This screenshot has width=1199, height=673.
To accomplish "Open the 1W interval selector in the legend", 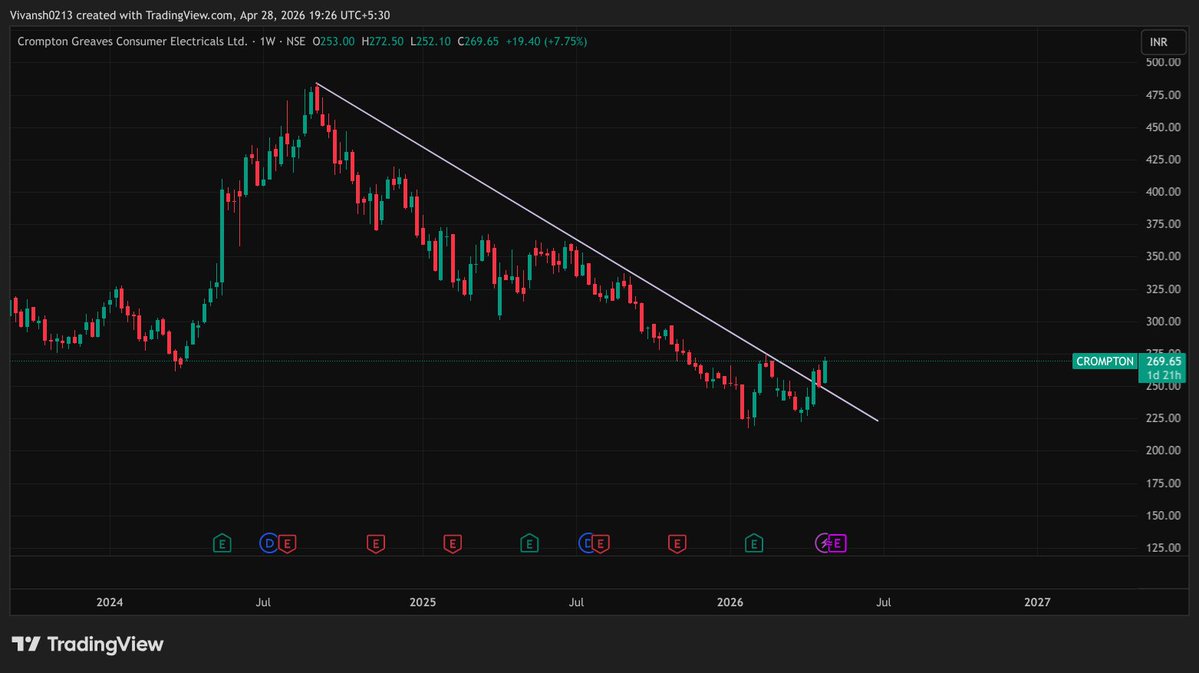I will point(267,42).
